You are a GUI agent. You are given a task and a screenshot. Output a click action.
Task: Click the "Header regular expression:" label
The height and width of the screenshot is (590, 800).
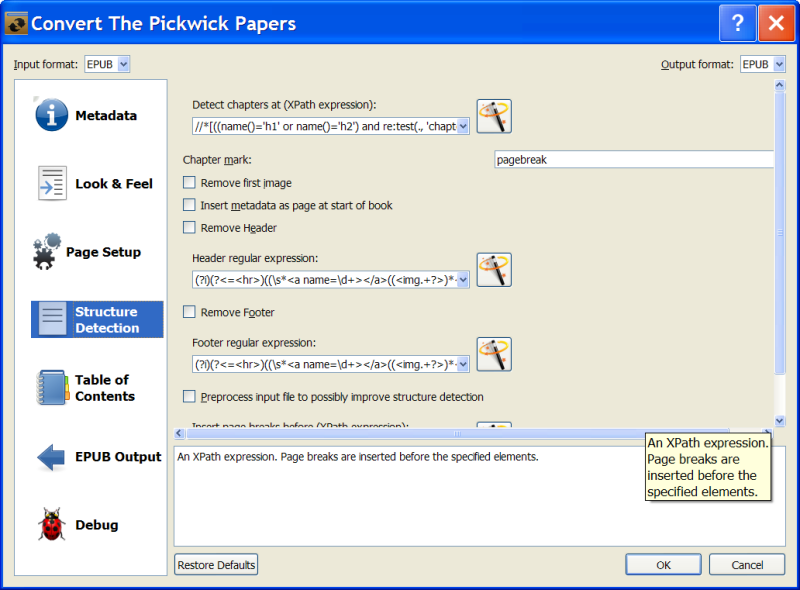255,258
